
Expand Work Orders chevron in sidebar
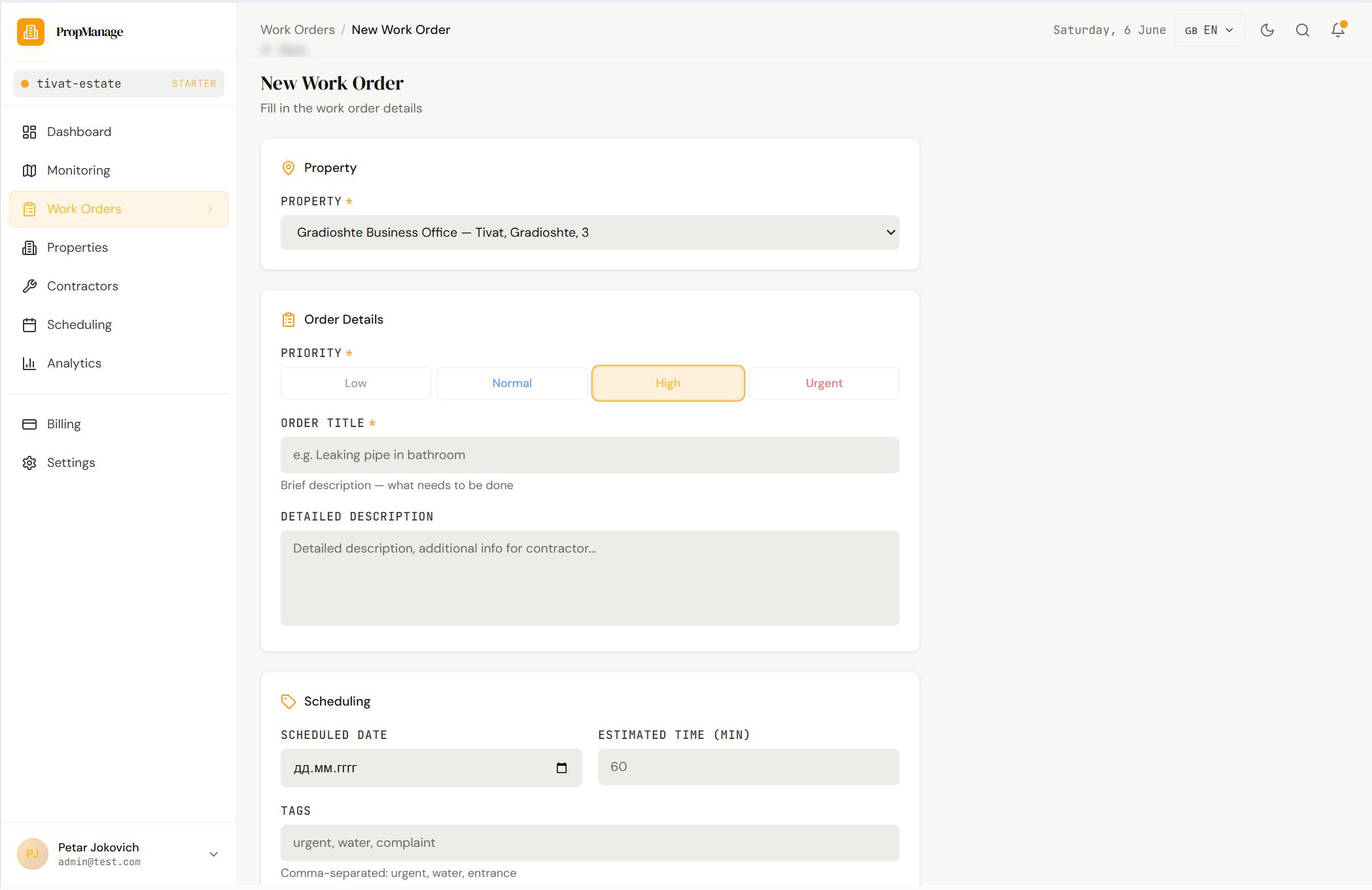coord(210,209)
